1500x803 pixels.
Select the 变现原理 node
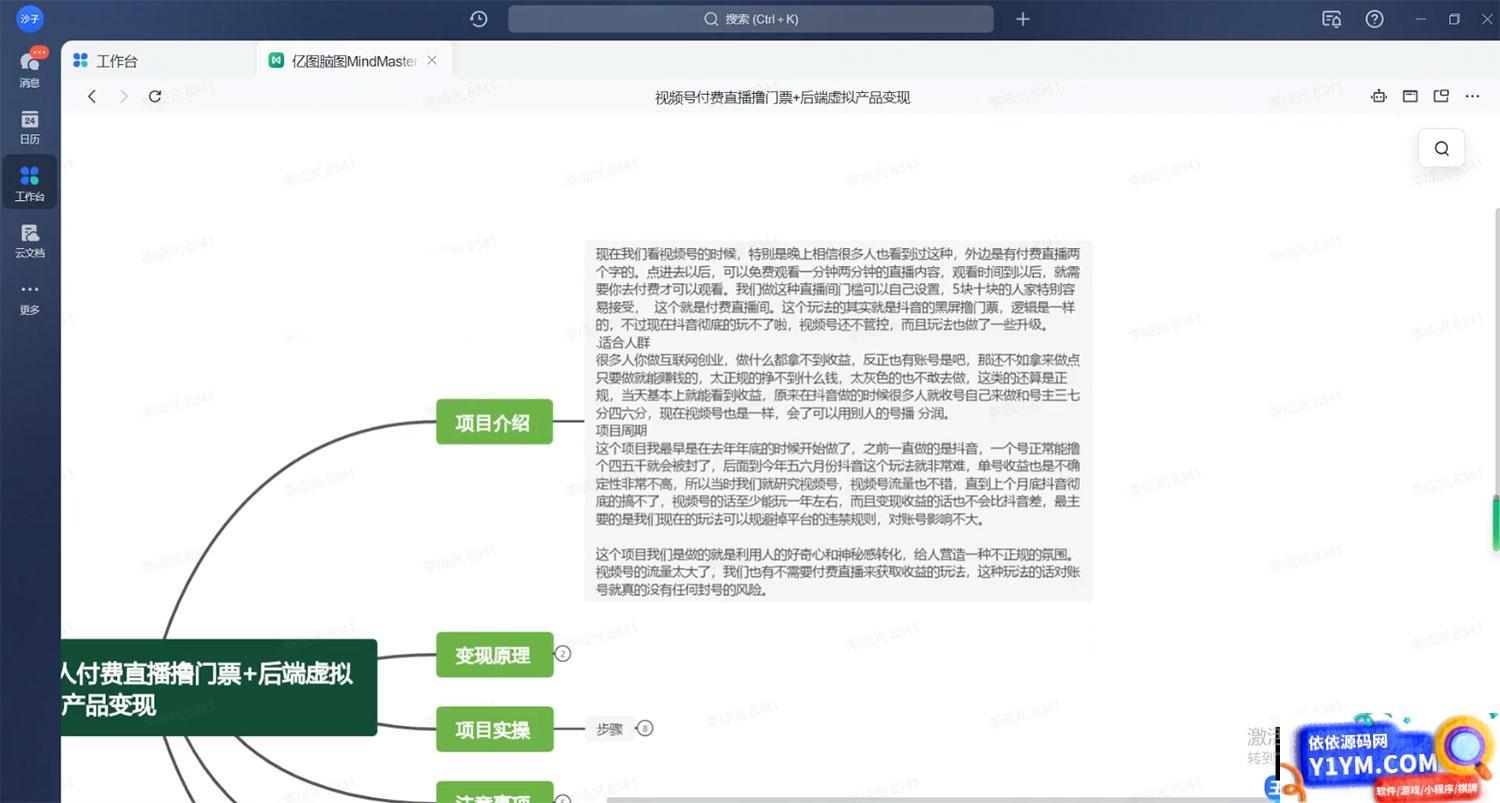[x=494, y=655]
